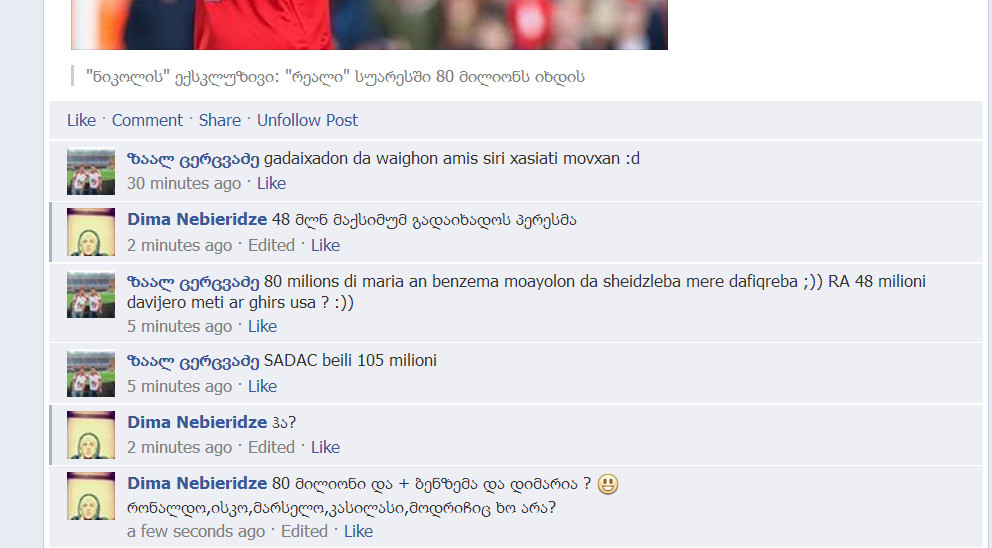Screen dimensions: 992x548
Task: Like the '48 მლნ' comment
Action: [x=325, y=246]
